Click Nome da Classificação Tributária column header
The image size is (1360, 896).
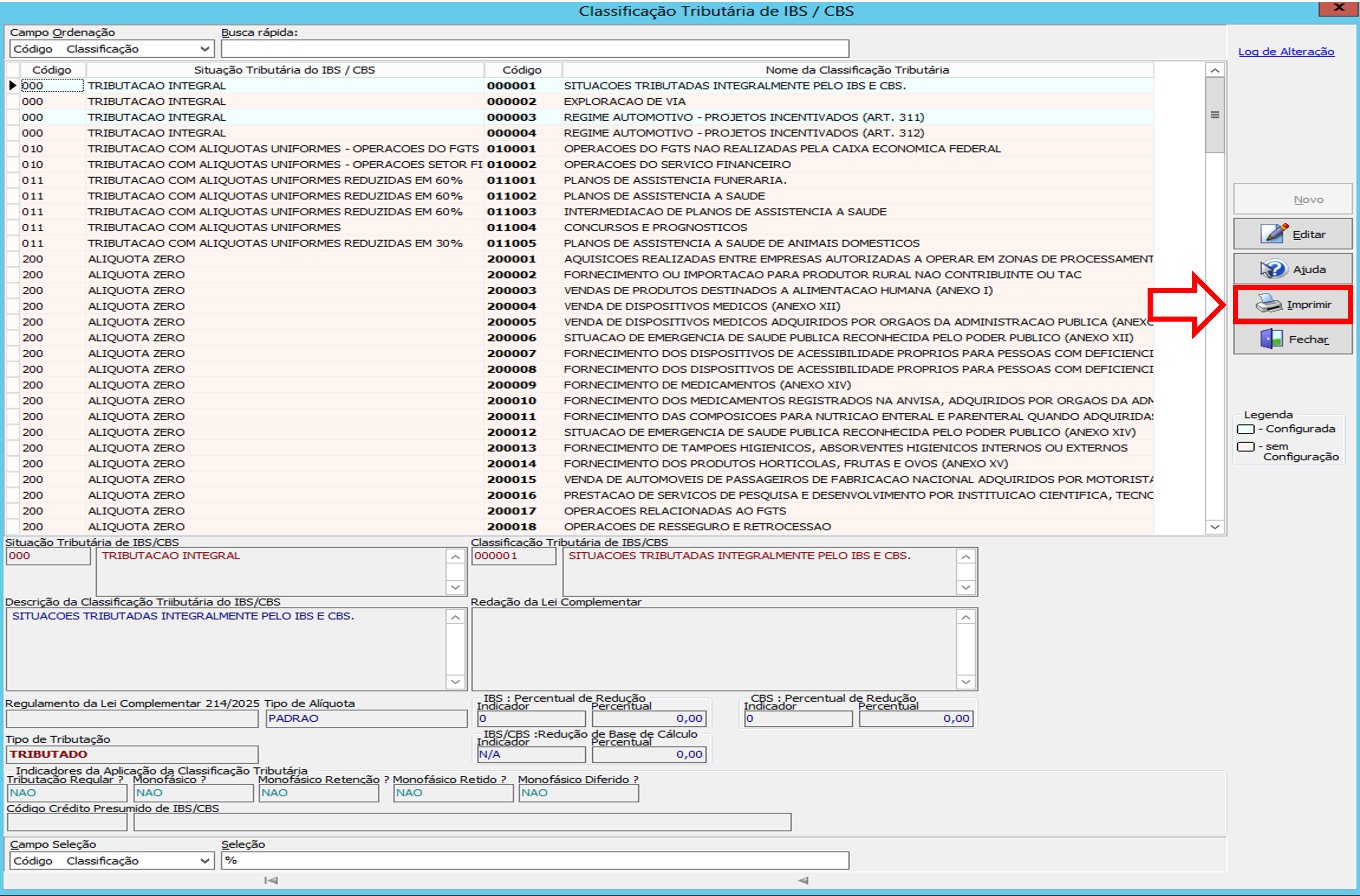pyautogui.click(x=857, y=70)
